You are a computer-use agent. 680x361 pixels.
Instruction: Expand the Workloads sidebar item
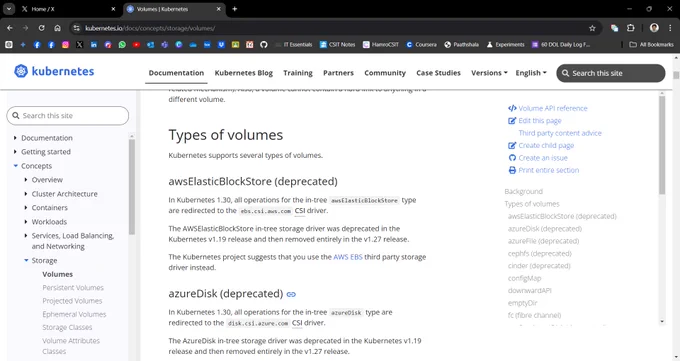click(26, 222)
